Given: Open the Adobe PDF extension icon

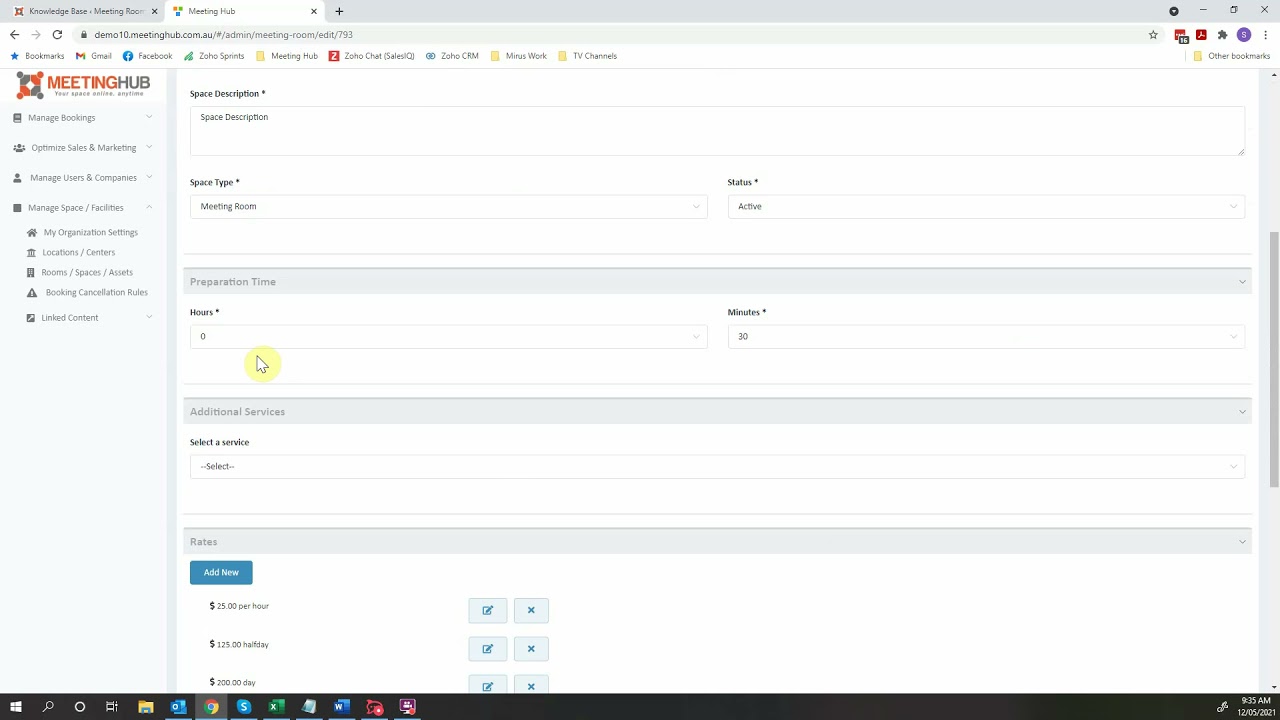Looking at the screenshot, I should (1201, 34).
